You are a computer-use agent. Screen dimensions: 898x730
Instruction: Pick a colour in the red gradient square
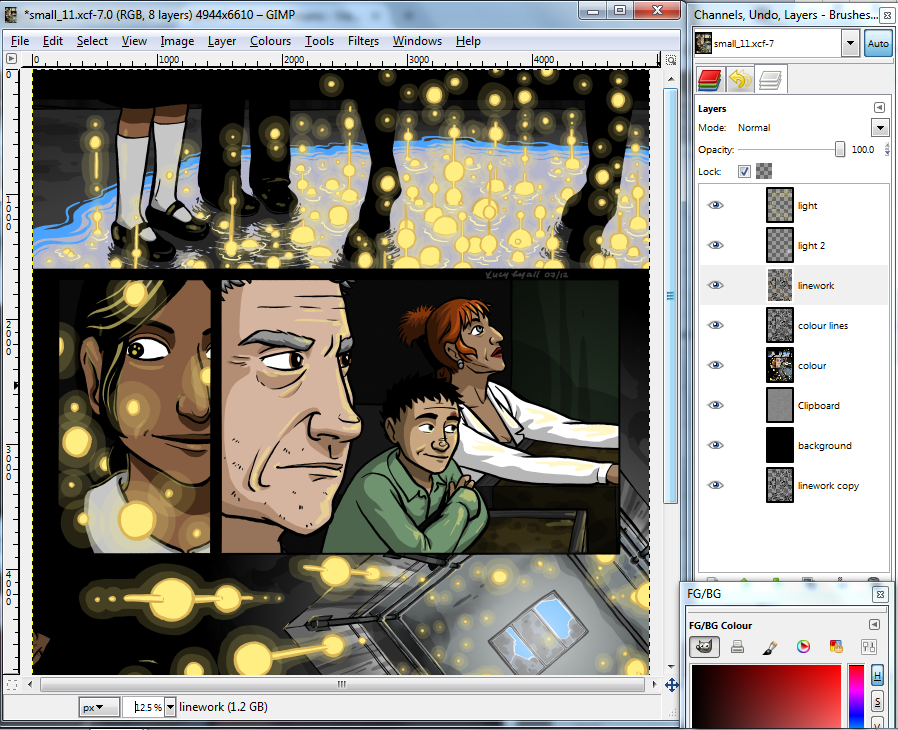[x=766, y=696]
